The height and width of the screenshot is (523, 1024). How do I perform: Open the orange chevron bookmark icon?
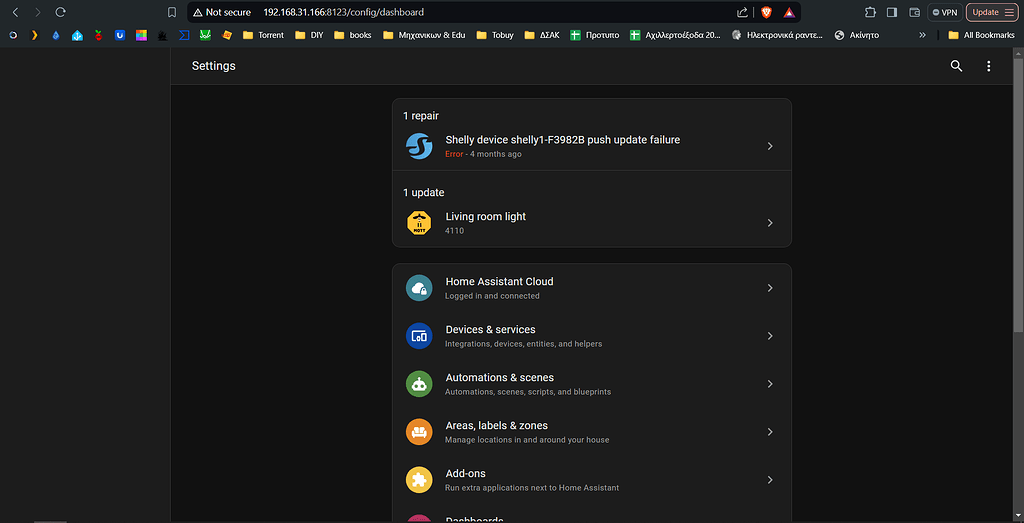click(x=35, y=35)
